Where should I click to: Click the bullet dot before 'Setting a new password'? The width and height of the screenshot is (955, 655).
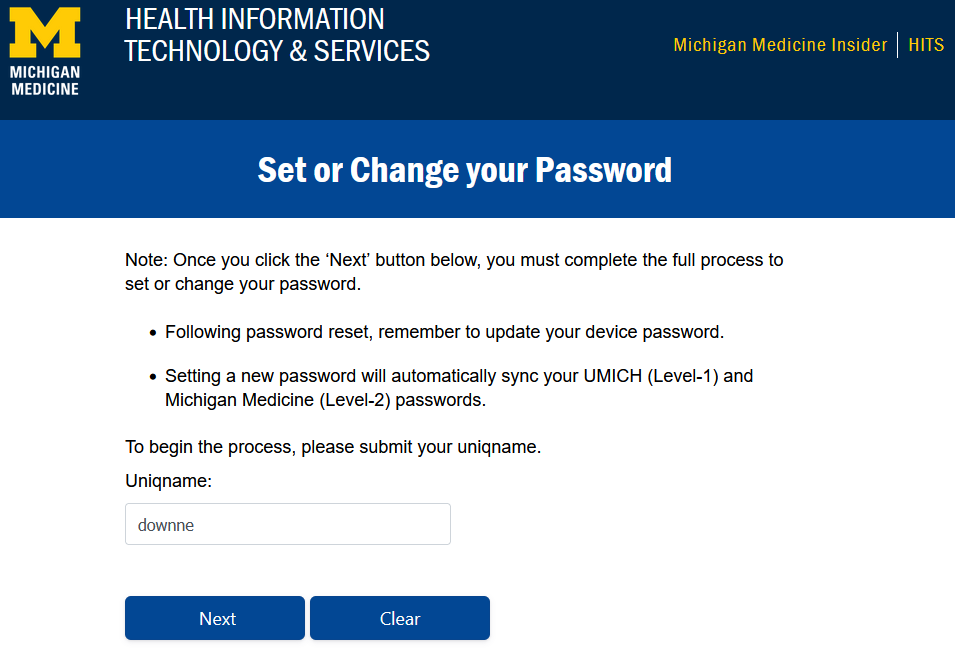point(153,378)
